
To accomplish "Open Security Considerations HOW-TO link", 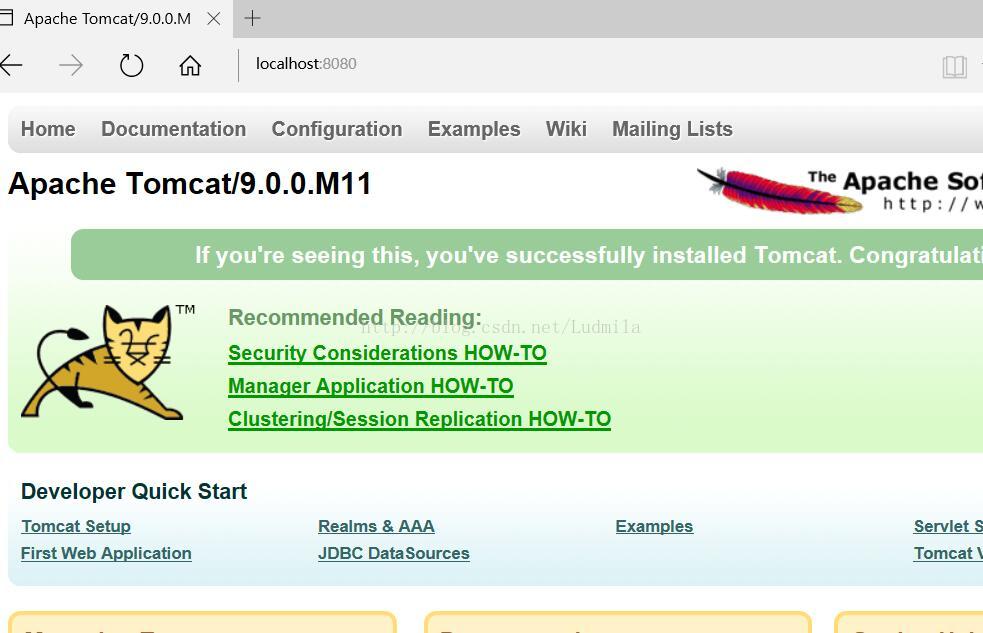I will 387,353.
